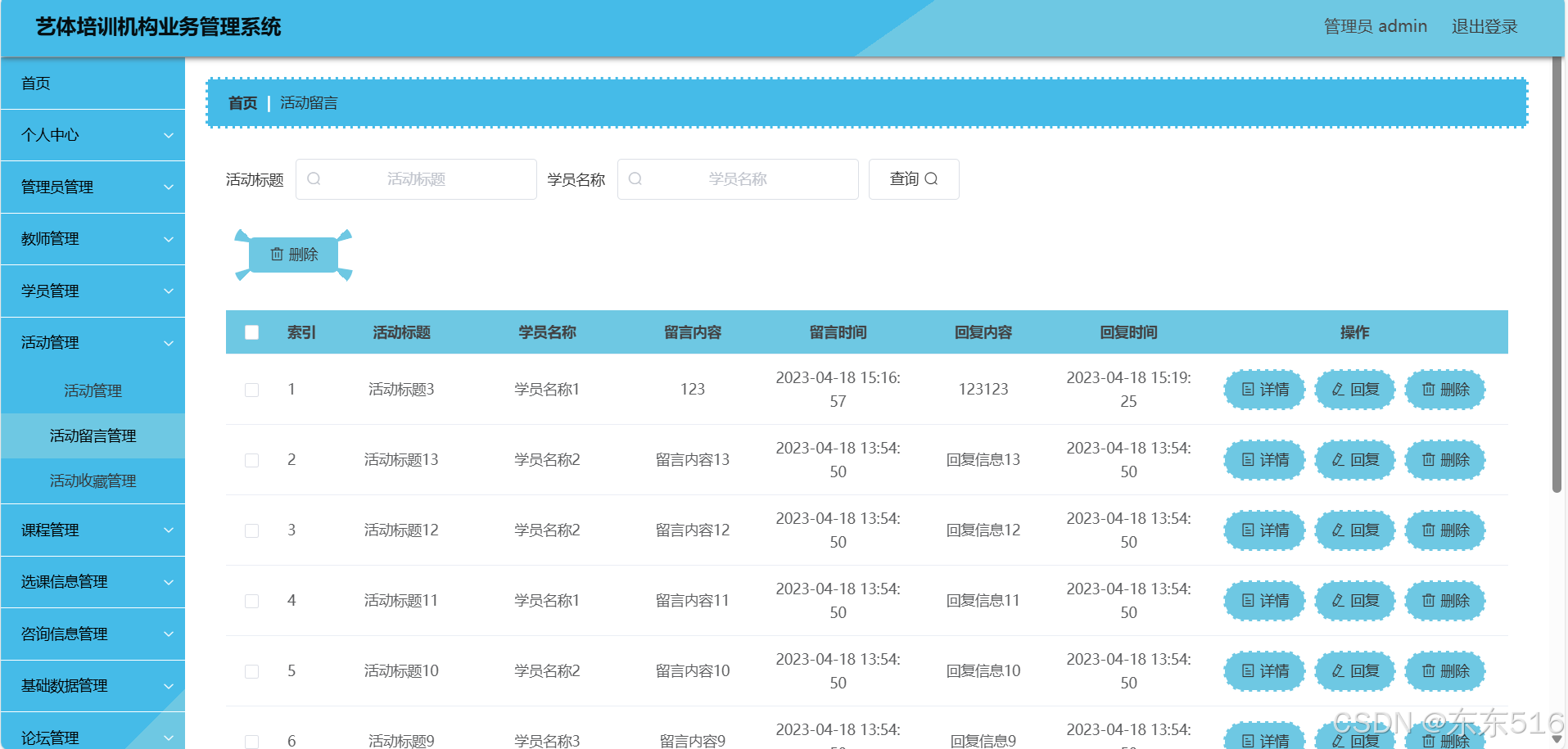1568x749 pixels.
Task: Click the 首页 breadcrumb link
Action: (x=242, y=103)
